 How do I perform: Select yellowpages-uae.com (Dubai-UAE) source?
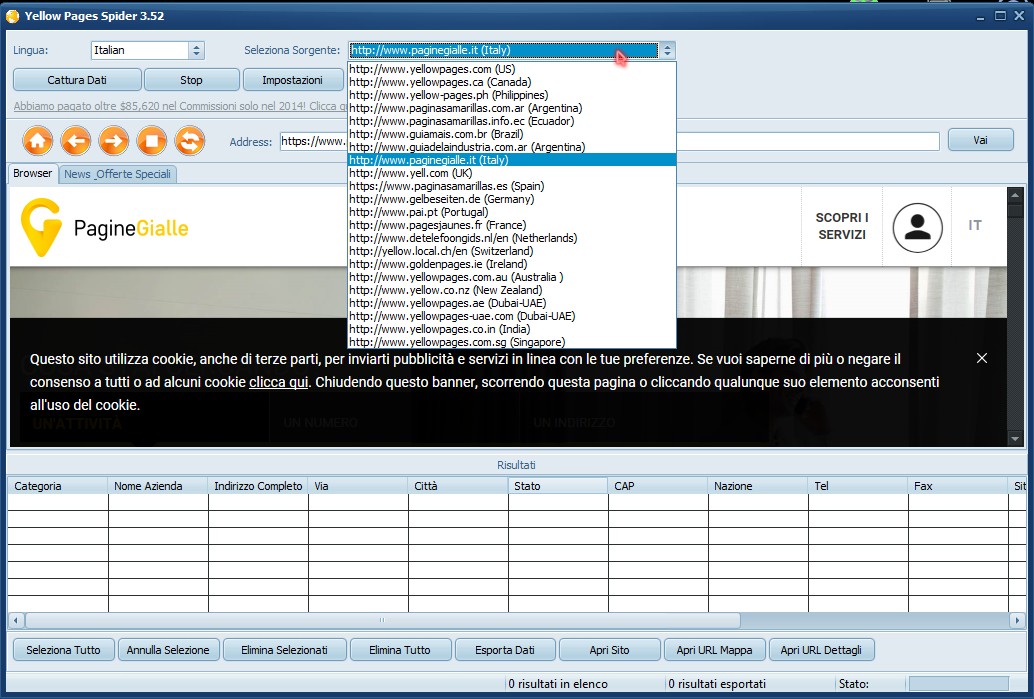512,316
